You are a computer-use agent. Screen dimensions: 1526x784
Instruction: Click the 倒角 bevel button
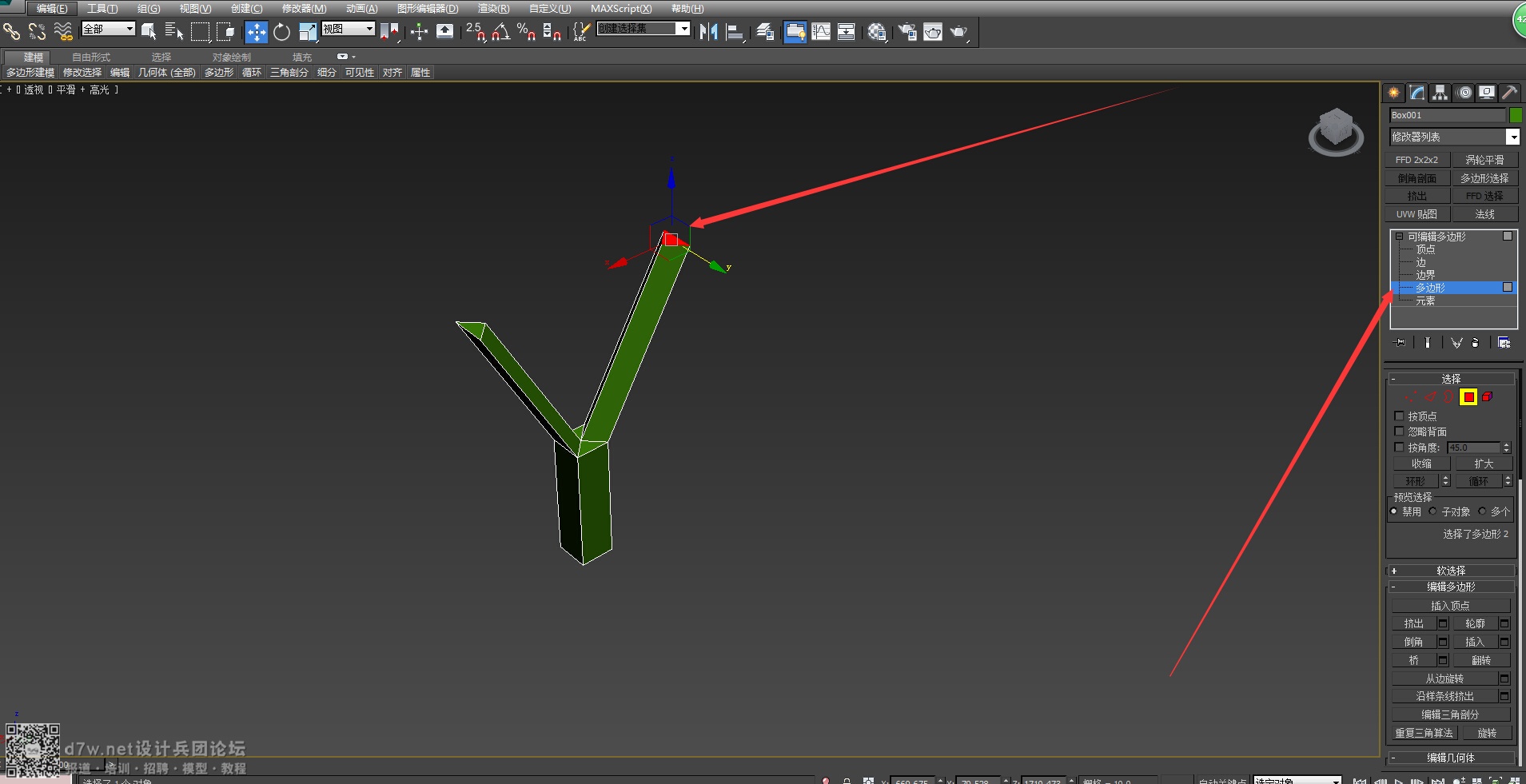(1413, 642)
